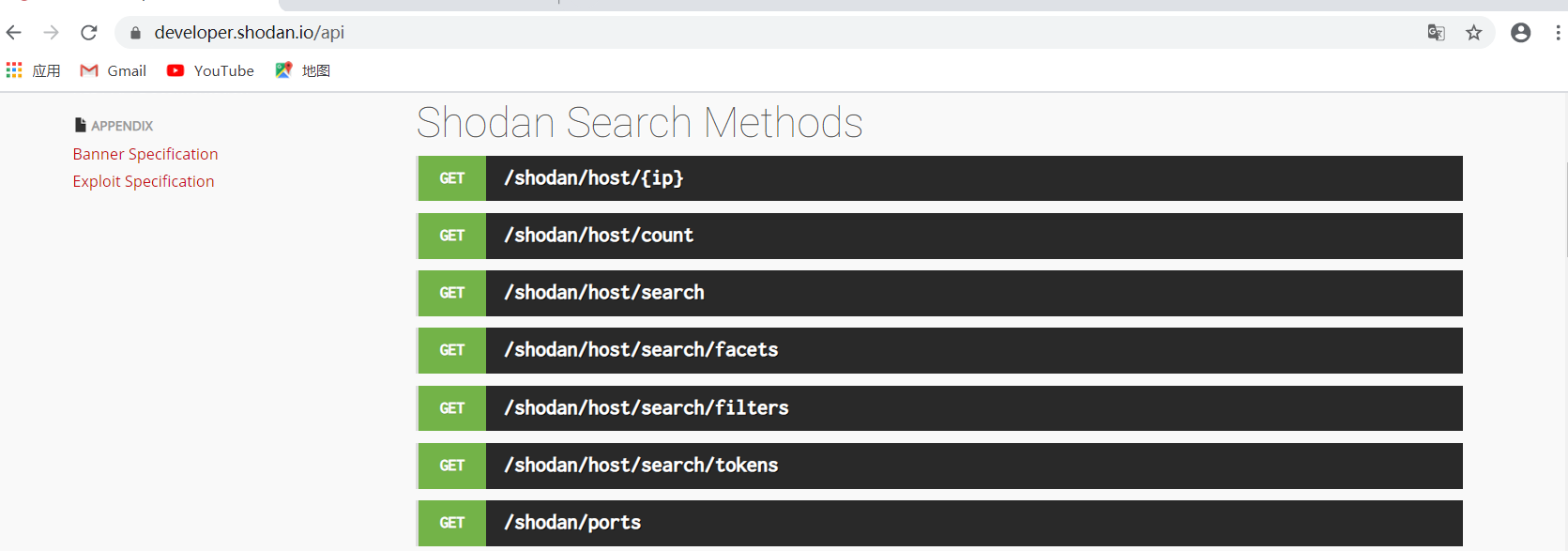1568x551 pixels.
Task: Select the /shodan/ports endpoint row
Action: [938, 523]
